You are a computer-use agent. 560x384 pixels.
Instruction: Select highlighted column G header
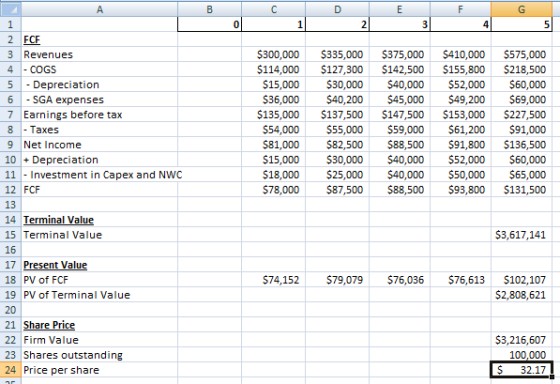pyautogui.click(x=522, y=9)
